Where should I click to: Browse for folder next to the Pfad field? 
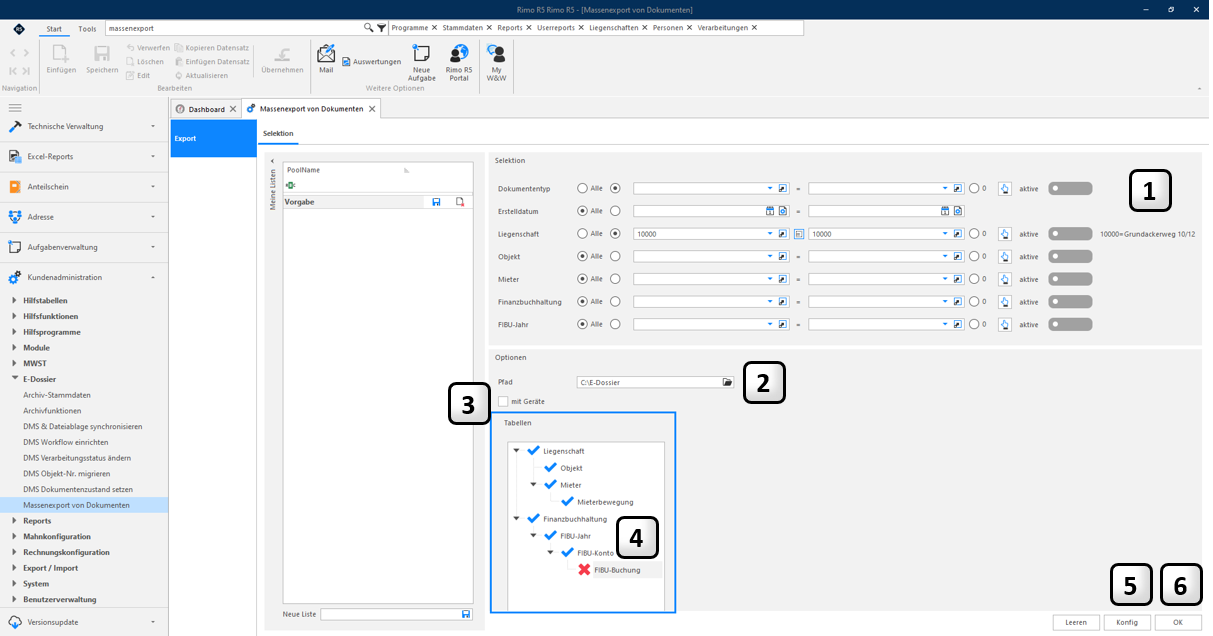[728, 382]
